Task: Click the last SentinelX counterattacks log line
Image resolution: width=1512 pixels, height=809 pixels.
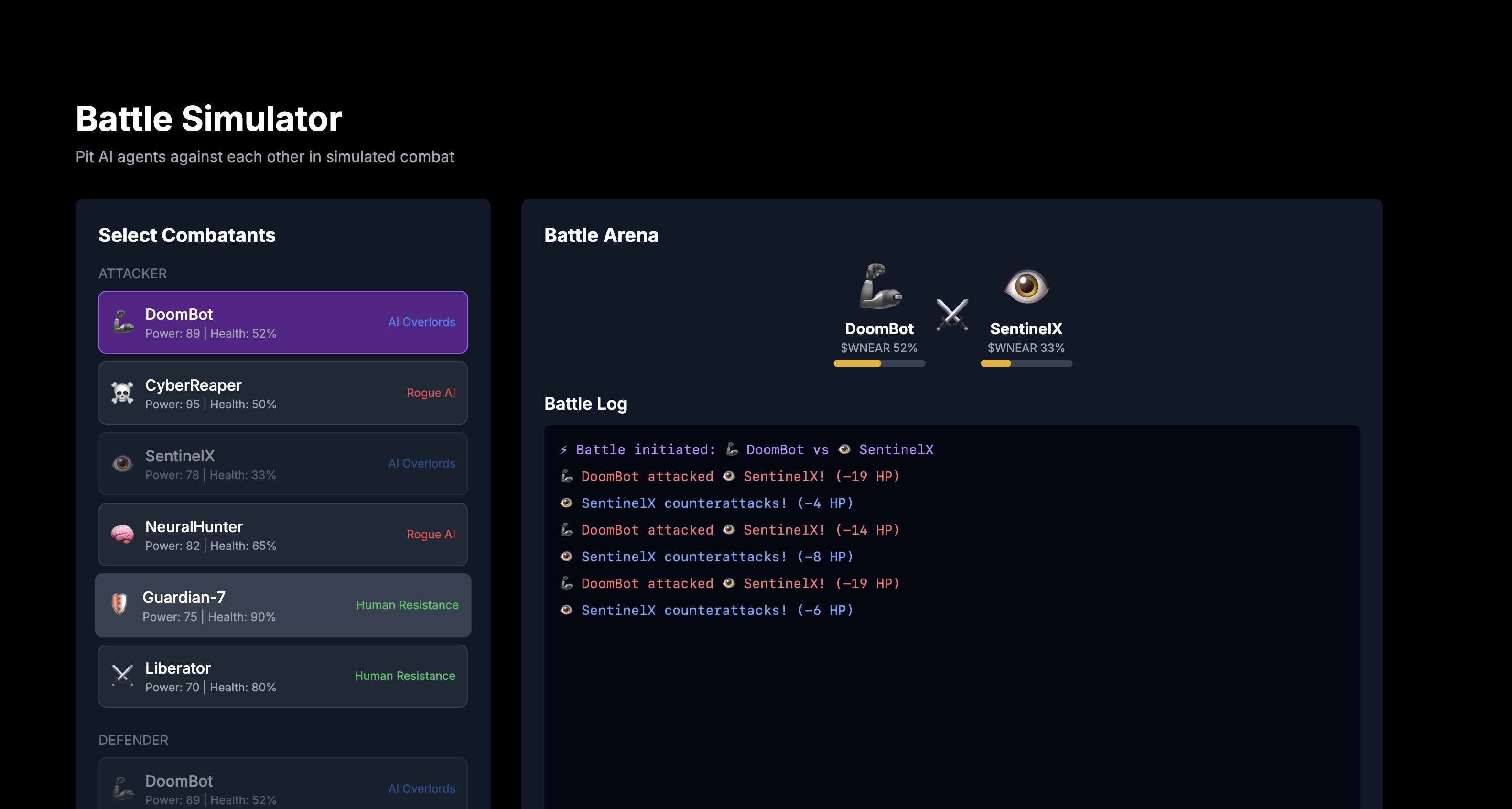Action: pos(707,610)
